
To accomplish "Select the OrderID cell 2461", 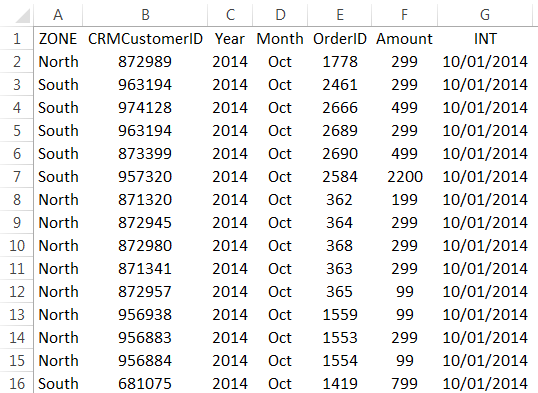I will click(x=340, y=85).
